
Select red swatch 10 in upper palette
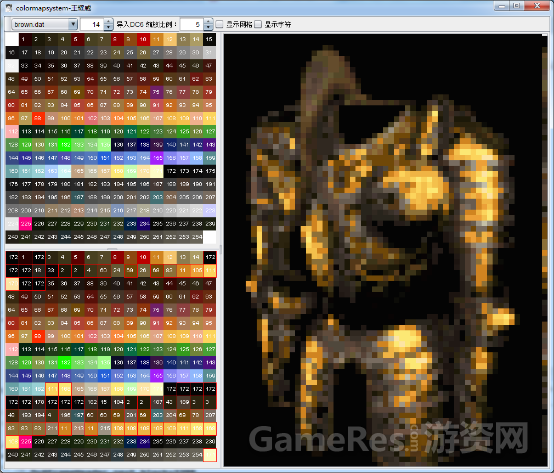[x=143, y=39]
